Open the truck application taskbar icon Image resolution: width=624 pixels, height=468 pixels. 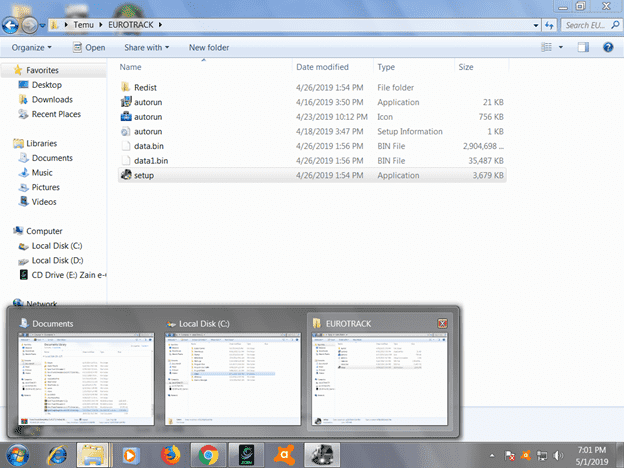322,455
